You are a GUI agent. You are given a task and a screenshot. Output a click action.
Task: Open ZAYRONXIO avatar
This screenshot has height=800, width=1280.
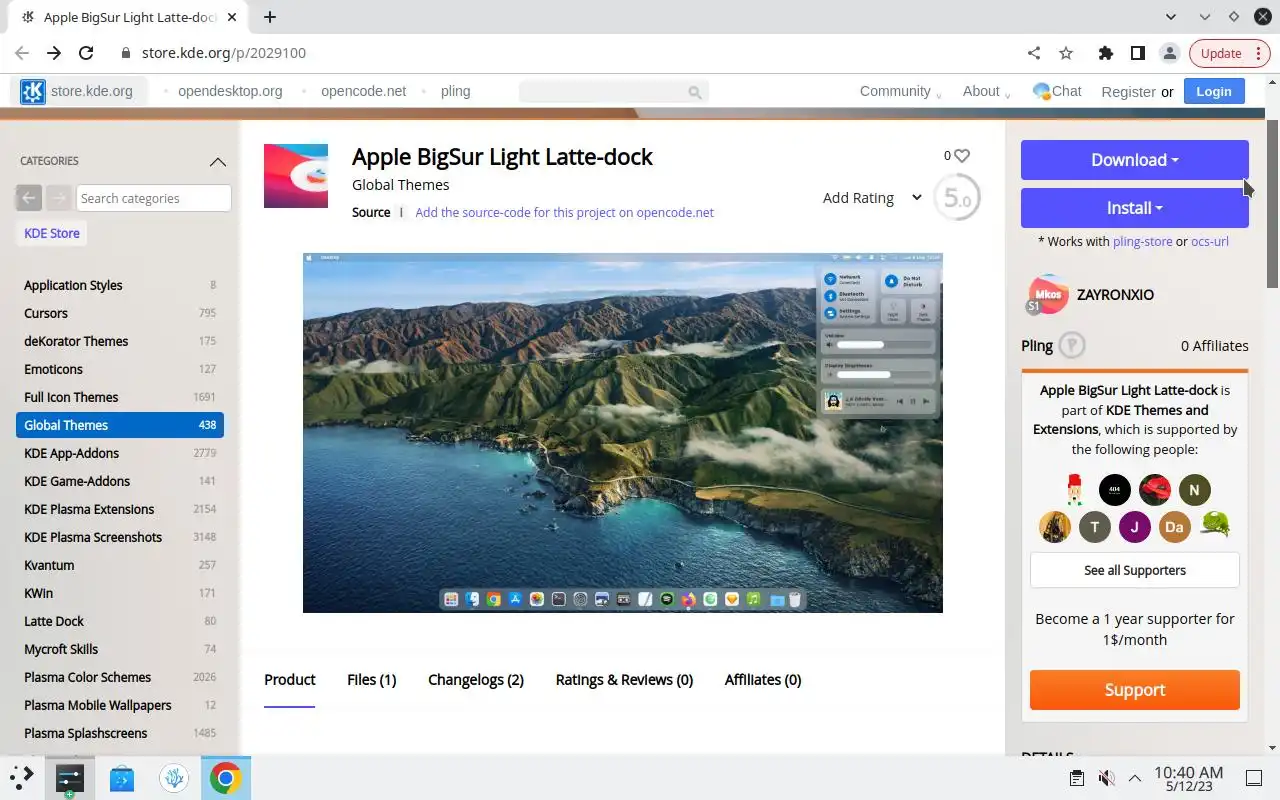(1048, 295)
